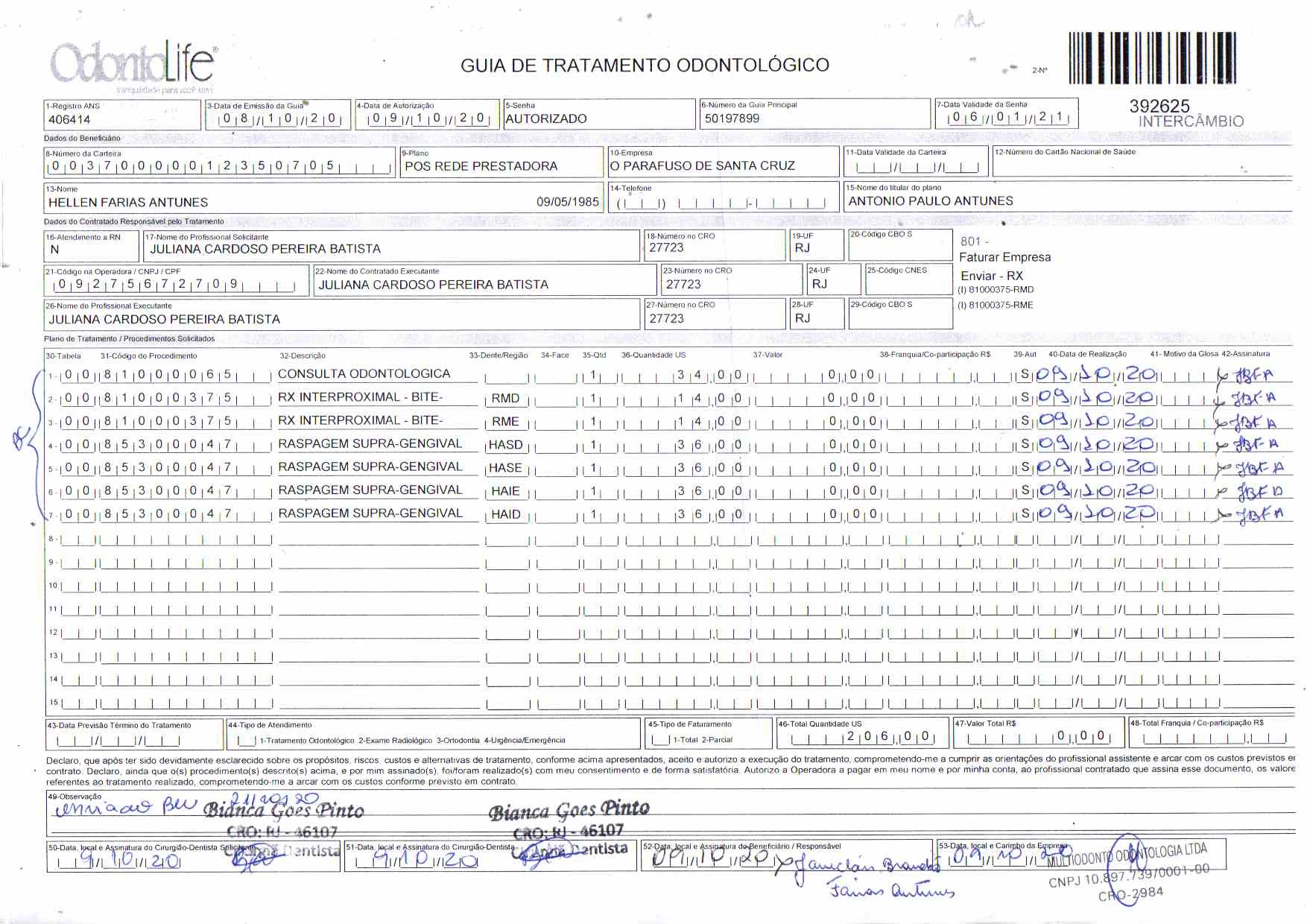
Task: Select the Registro ANS field
Action: (121, 119)
